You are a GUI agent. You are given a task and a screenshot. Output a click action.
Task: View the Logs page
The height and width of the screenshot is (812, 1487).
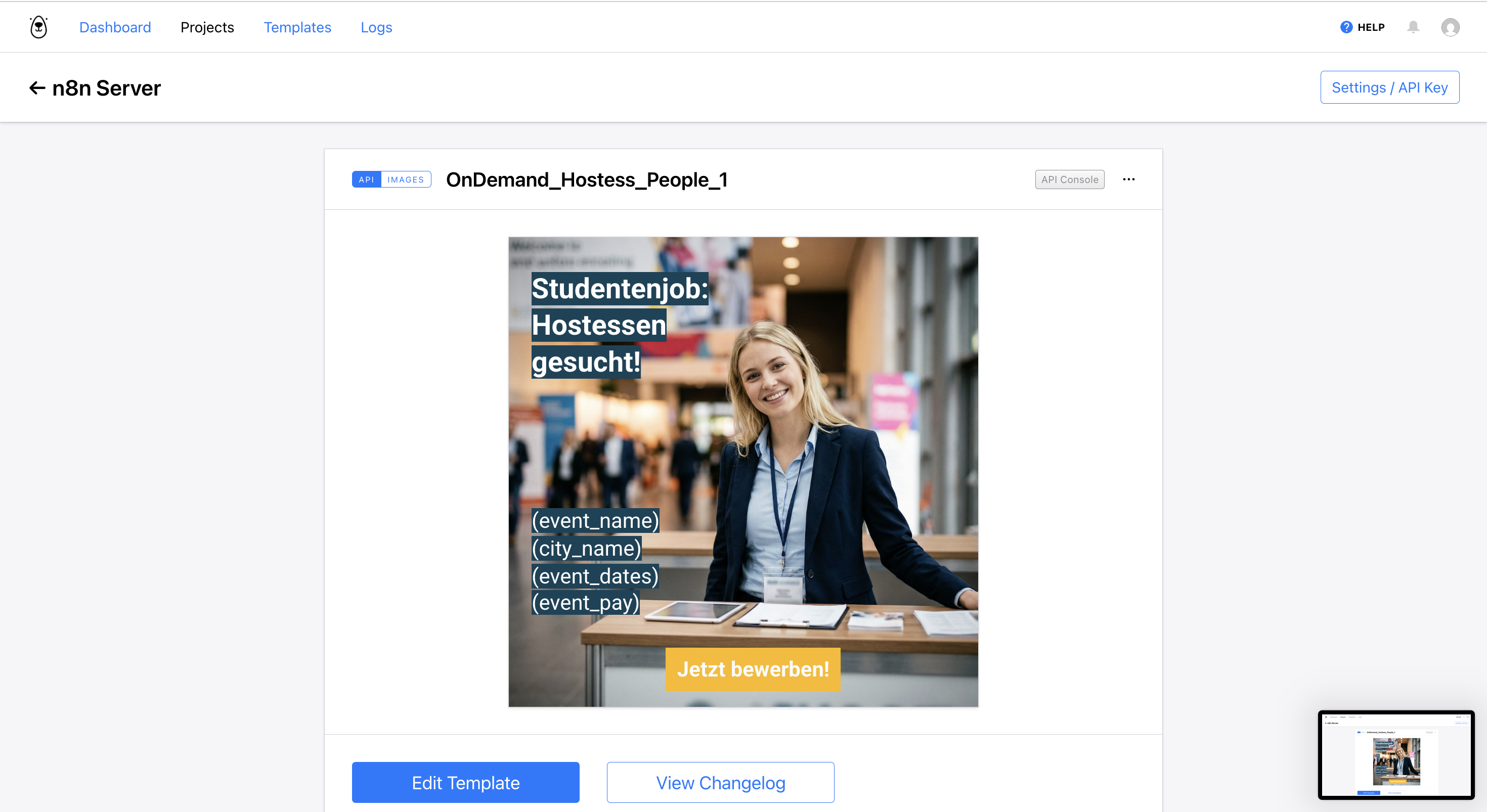pyautogui.click(x=376, y=27)
